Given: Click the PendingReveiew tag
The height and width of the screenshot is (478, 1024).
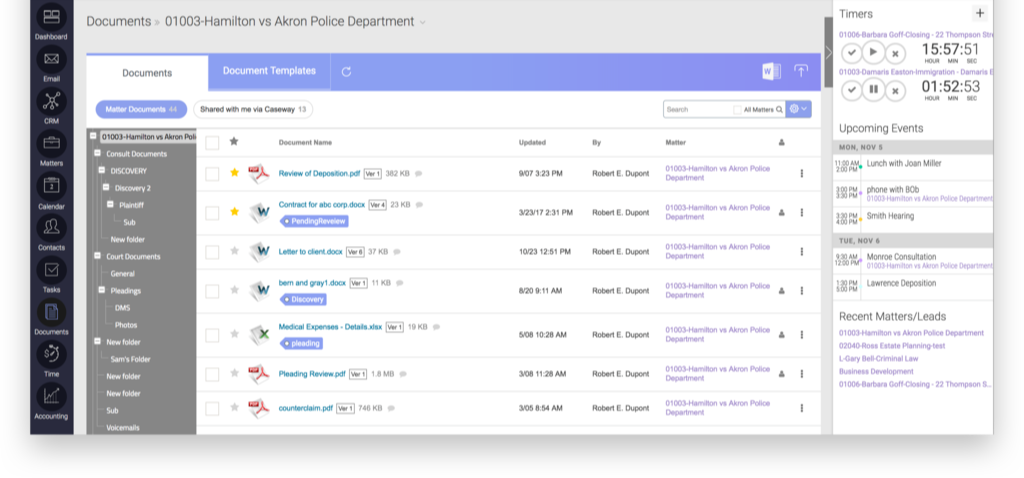Looking at the screenshot, I should 314,221.
